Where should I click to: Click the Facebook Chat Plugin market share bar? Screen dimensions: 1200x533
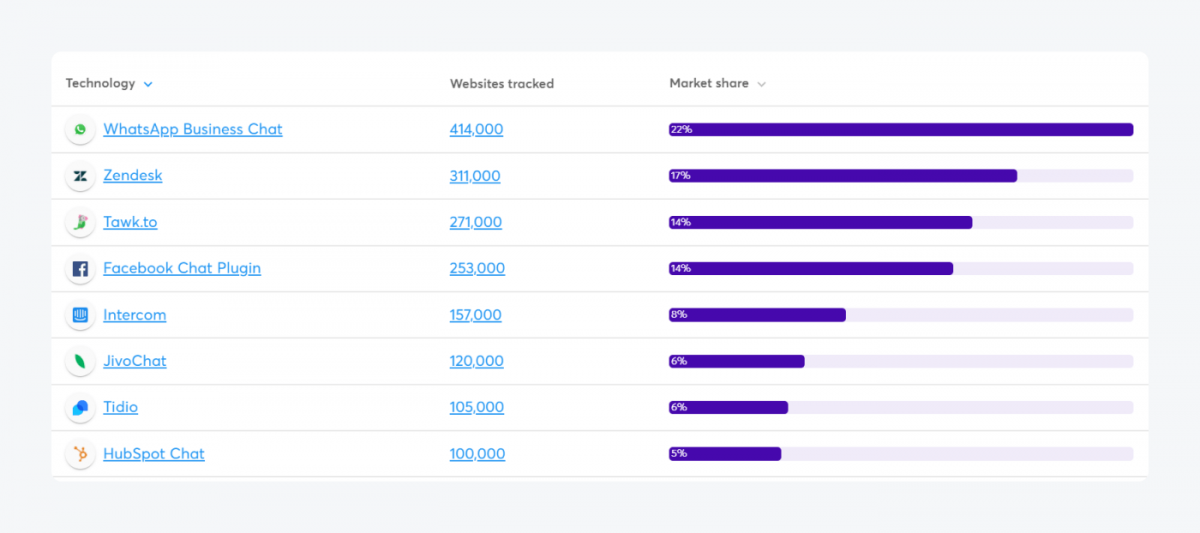click(811, 268)
